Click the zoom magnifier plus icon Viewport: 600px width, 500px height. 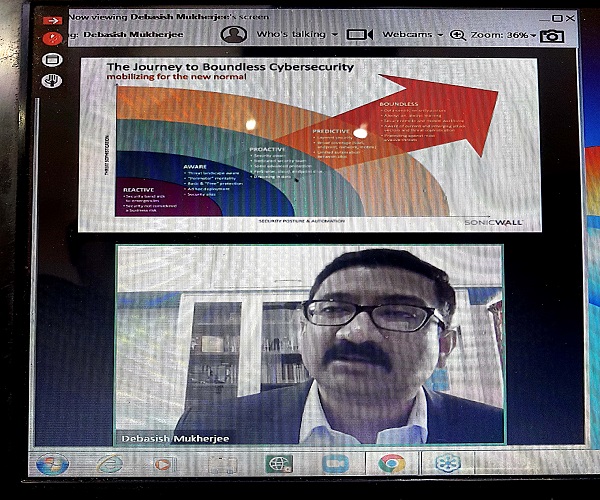pos(457,35)
